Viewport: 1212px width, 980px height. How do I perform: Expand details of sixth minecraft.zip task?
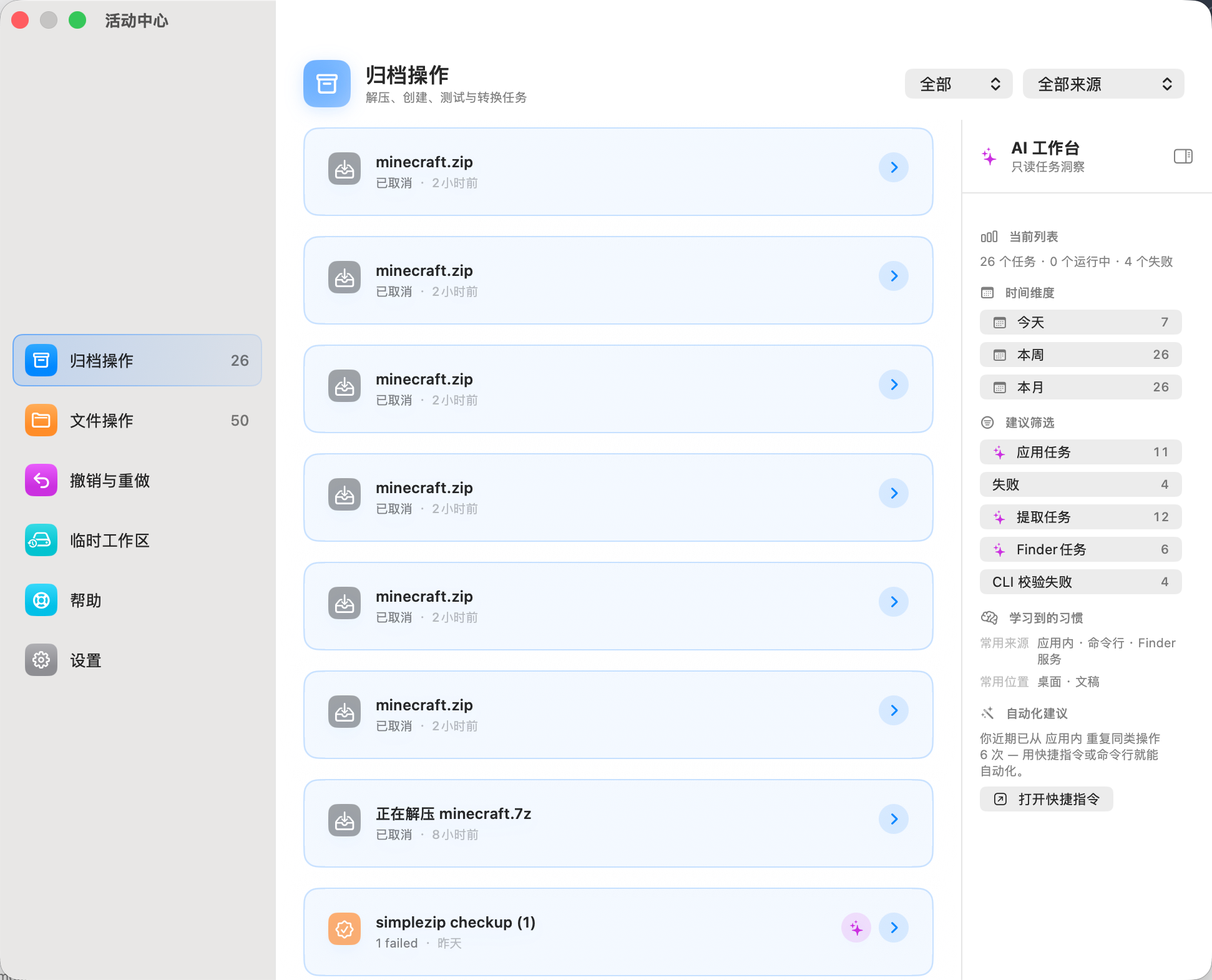[894, 710]
